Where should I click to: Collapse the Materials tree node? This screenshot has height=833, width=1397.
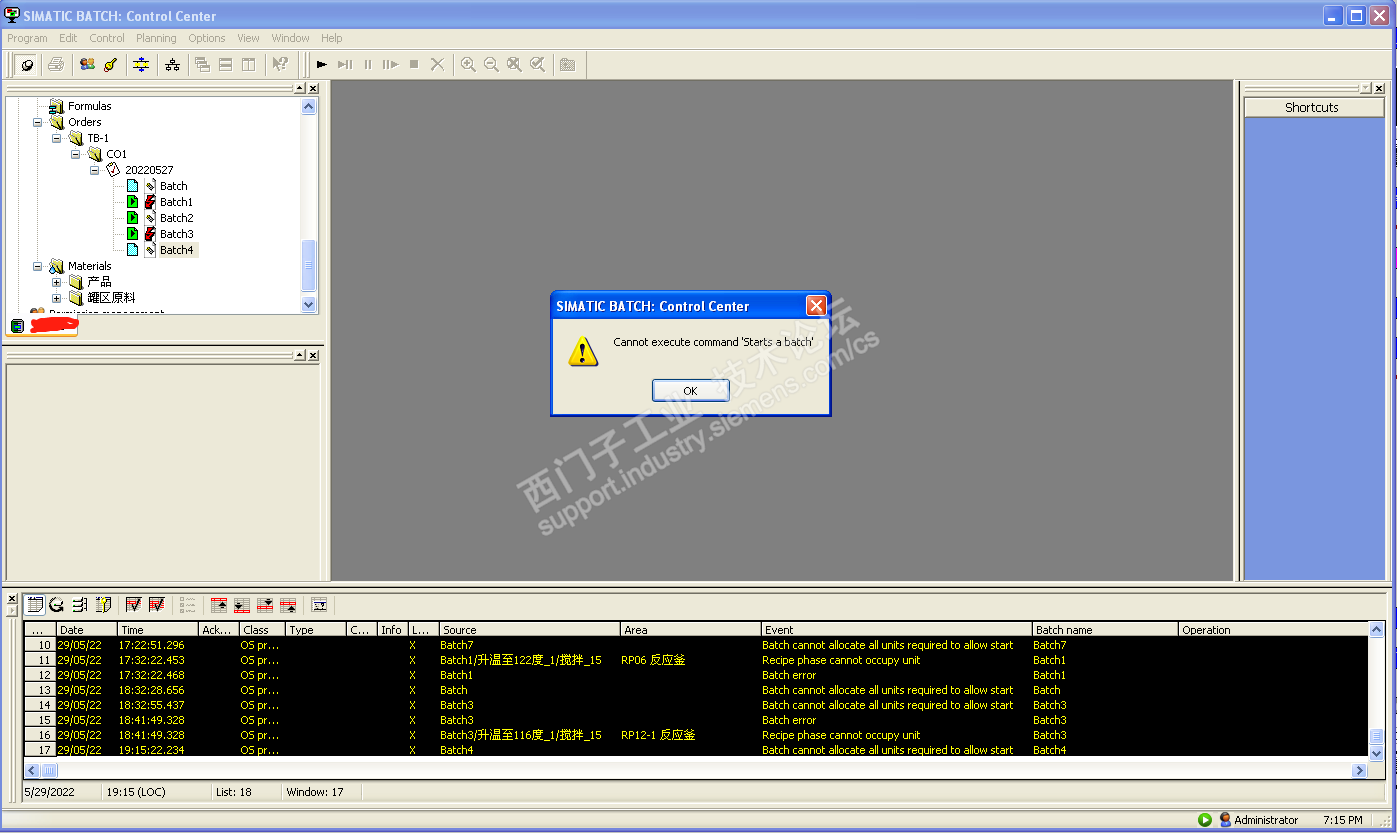[38, 266]
